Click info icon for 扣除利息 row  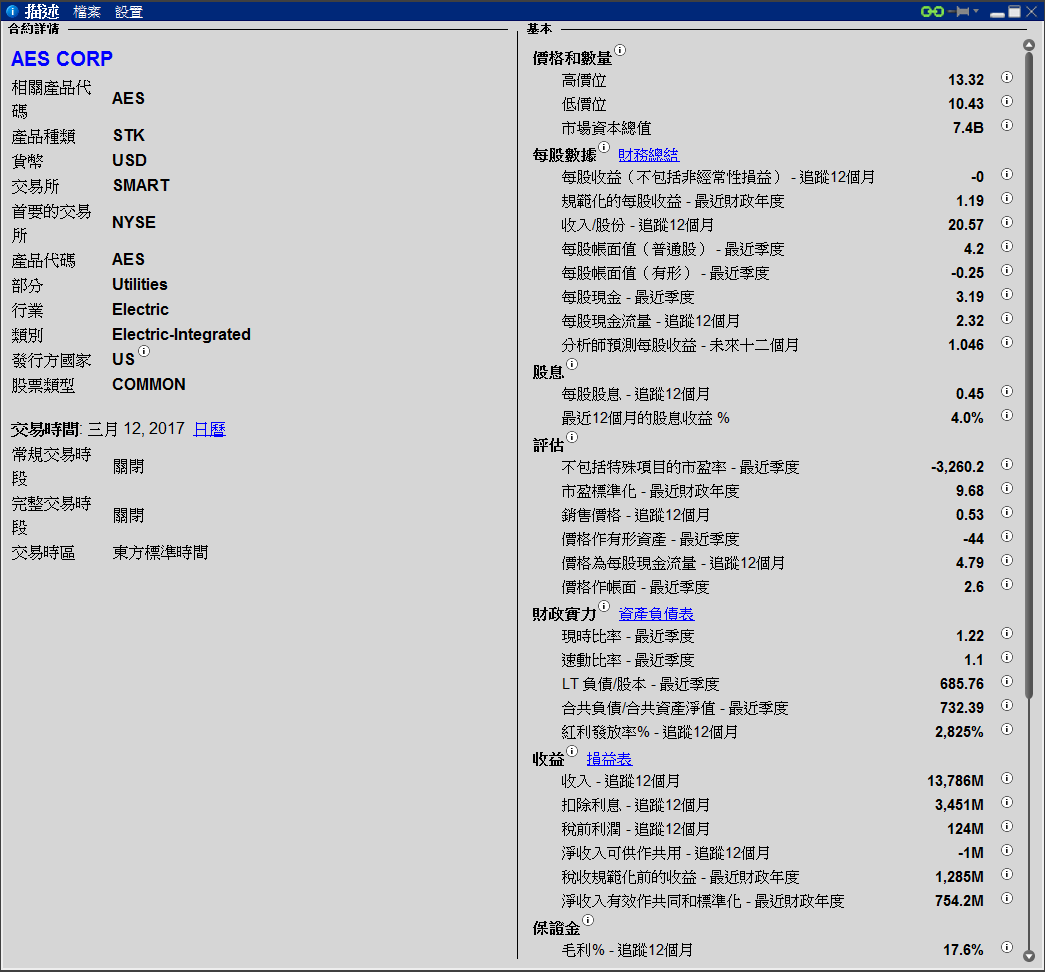(1007, 802)
